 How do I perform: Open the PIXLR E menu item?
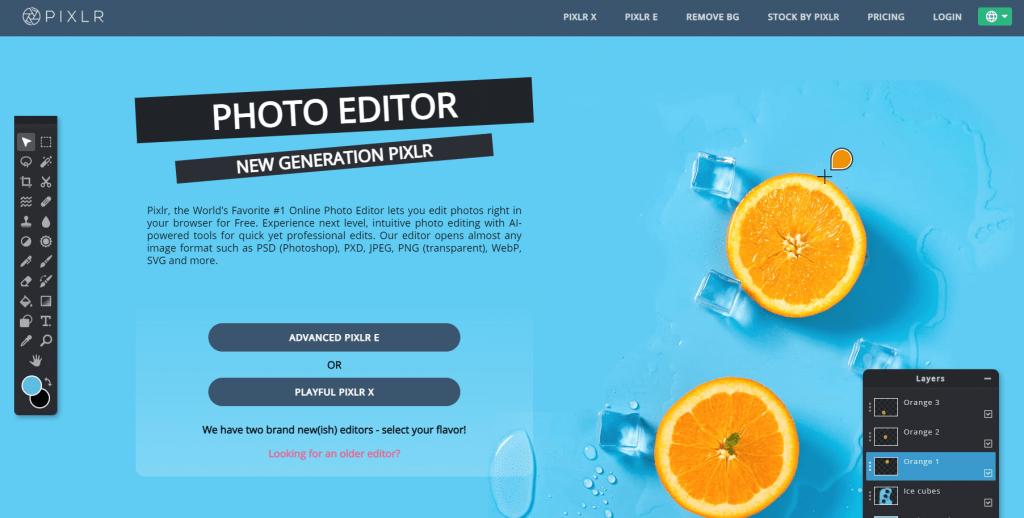tap(641, 17)
